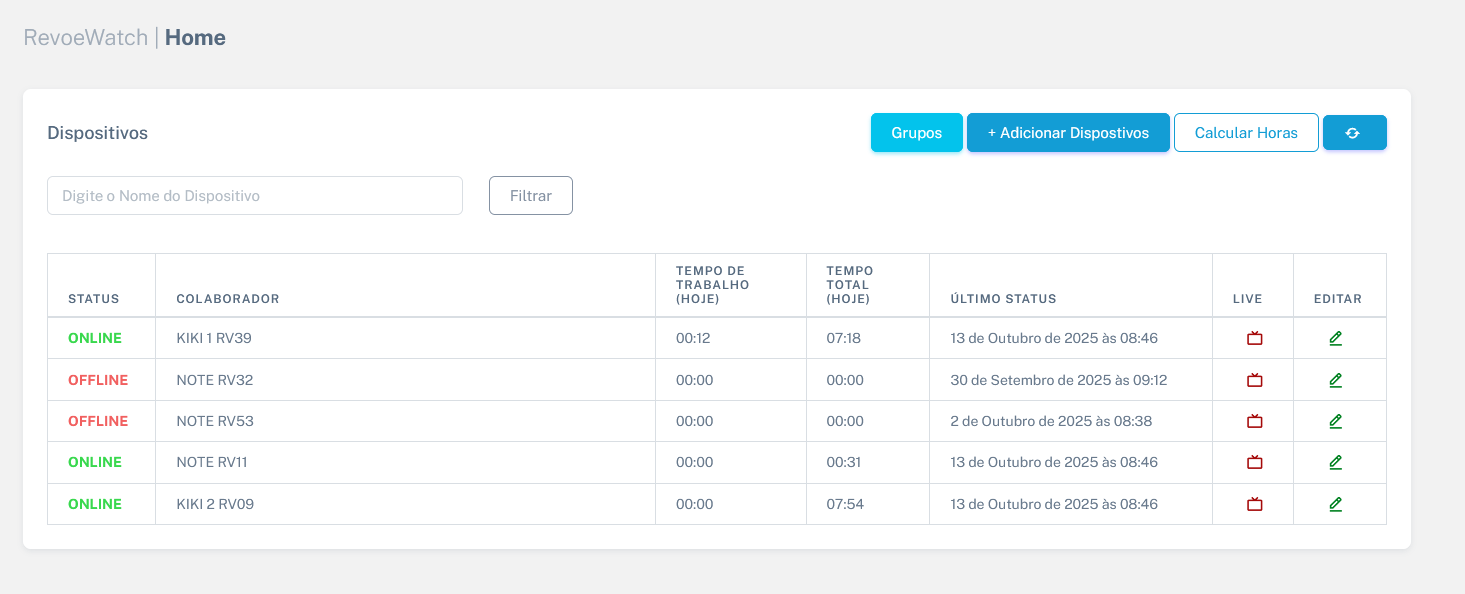This screenshot has height=594, width=1465.
Task: Click the refresh icon button
Action: 1354,133
